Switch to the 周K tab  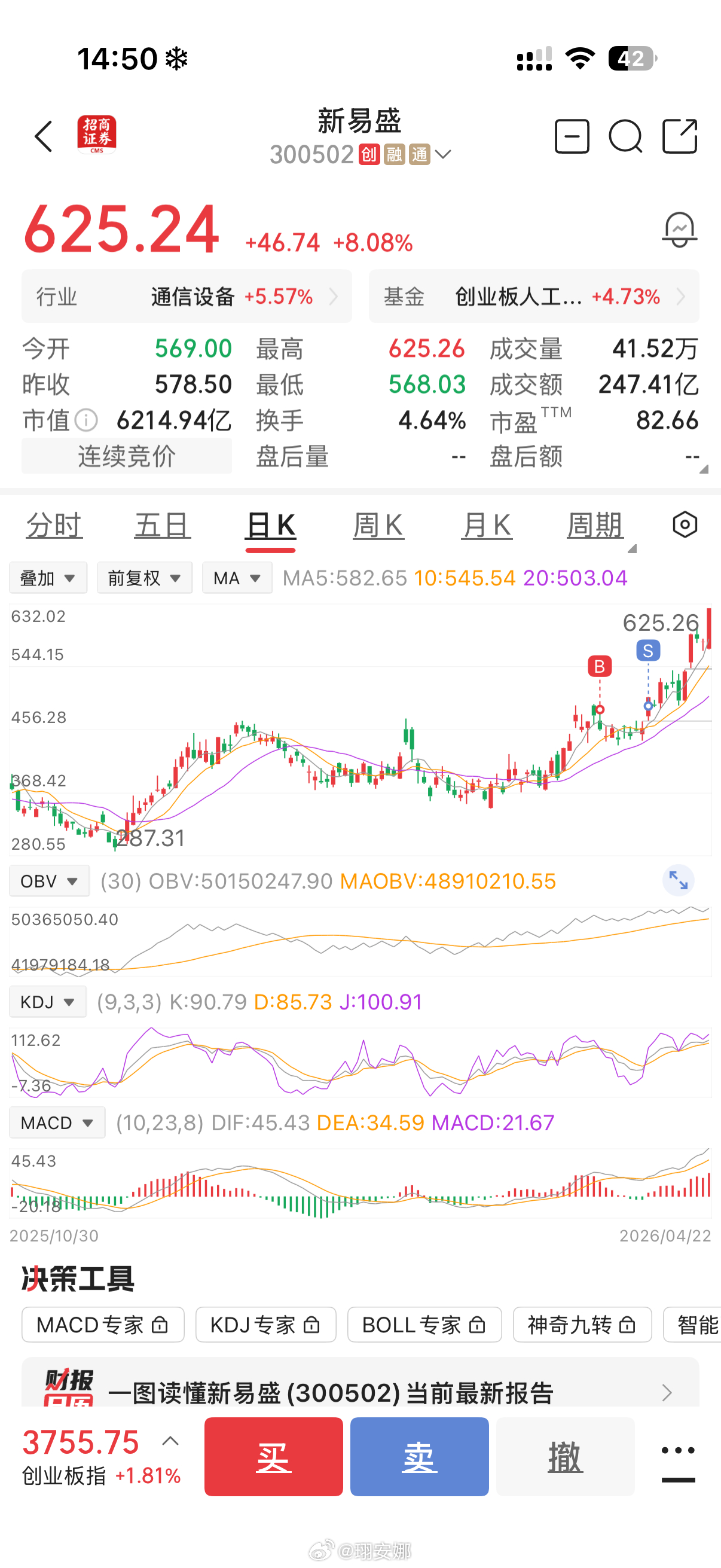pyautogui.click(x=378, y=525)
